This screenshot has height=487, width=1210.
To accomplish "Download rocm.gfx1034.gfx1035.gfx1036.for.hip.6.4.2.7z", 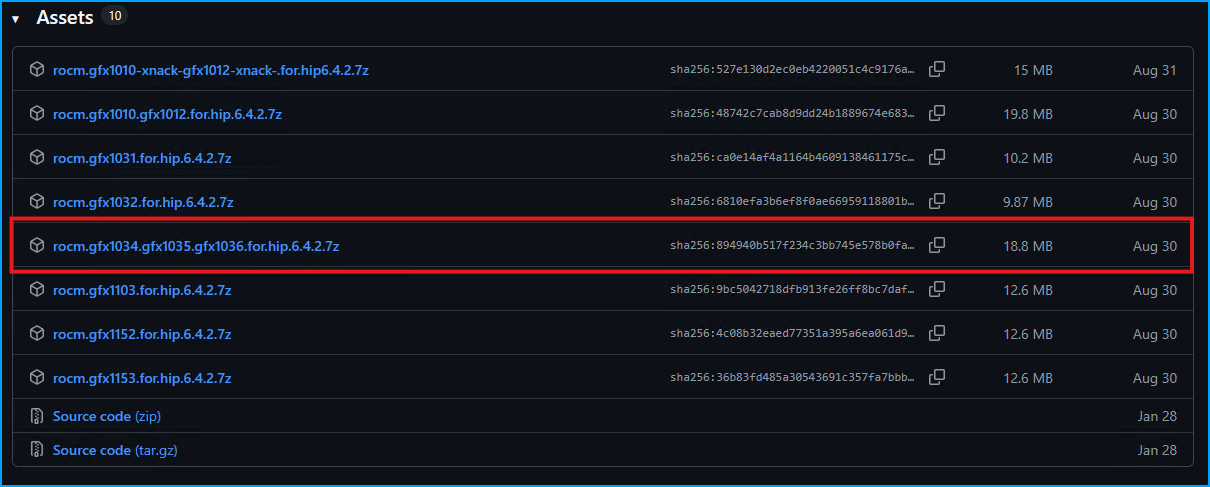I will click(196, 246).
